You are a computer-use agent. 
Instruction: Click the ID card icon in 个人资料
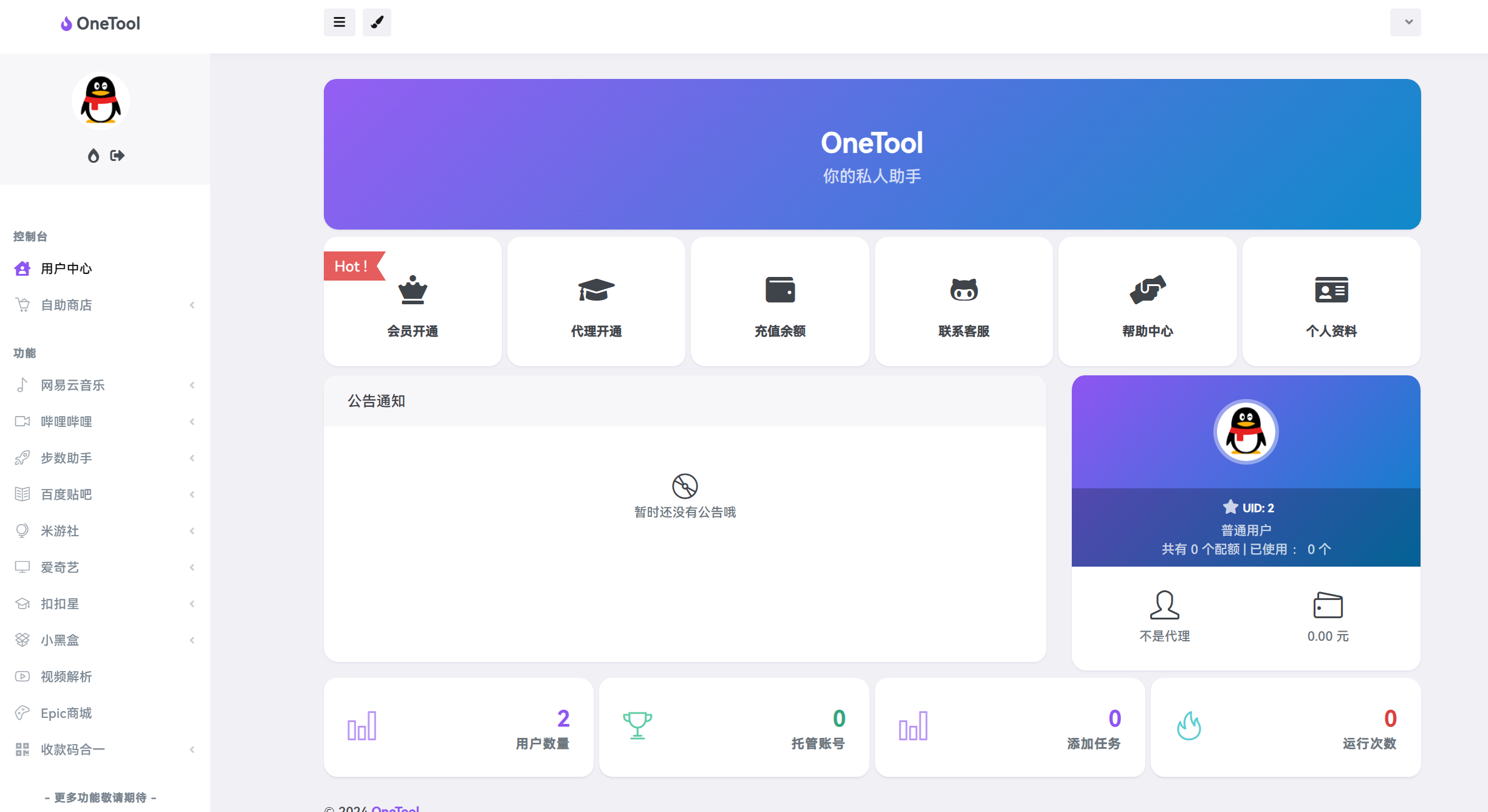1331,290
